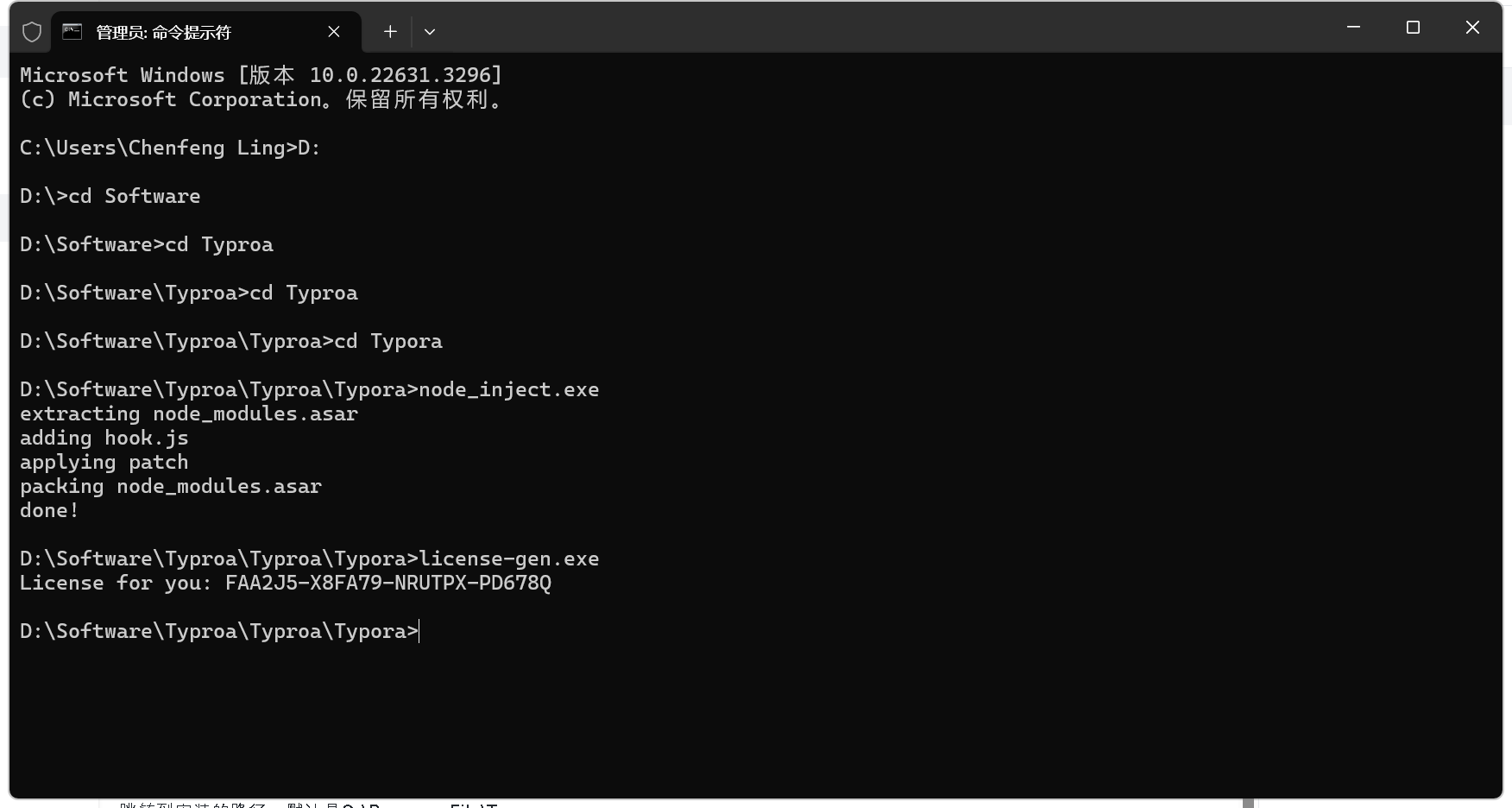
Task: Click the 'done!' output line
Action: pos(49,510)
